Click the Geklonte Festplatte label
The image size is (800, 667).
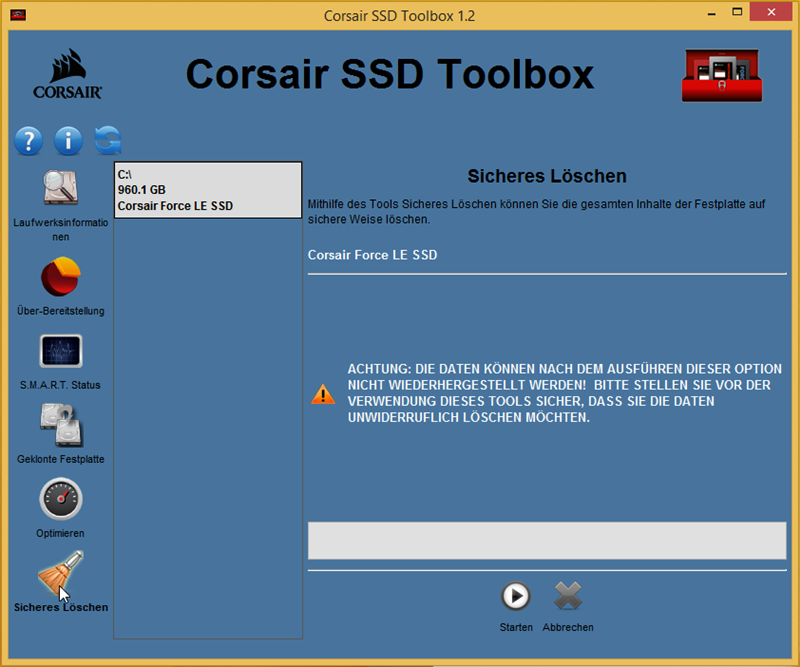coord(61,459)
